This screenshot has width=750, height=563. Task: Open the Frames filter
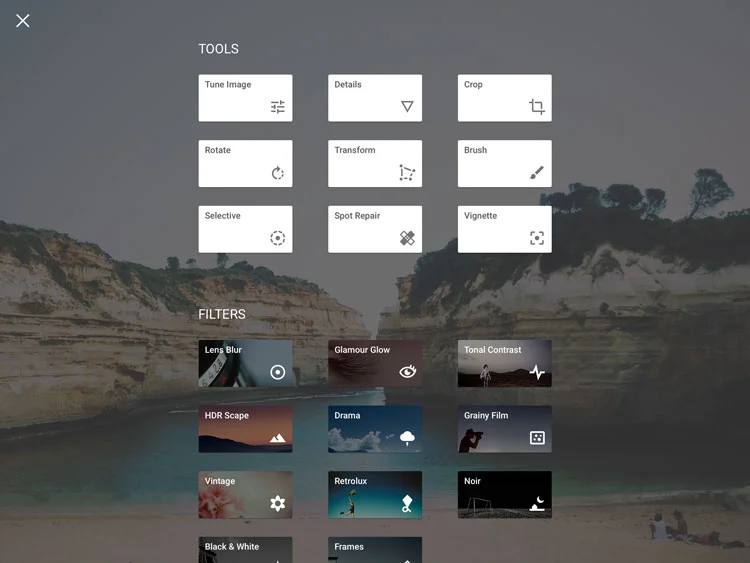(x=375, y=550)
